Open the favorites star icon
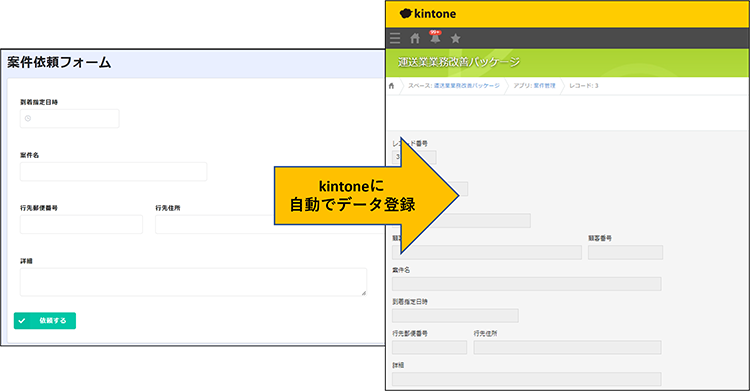Image resolution: width=750 pixels, height=391 pixels. pyautogui.click(x=455, y=38)
